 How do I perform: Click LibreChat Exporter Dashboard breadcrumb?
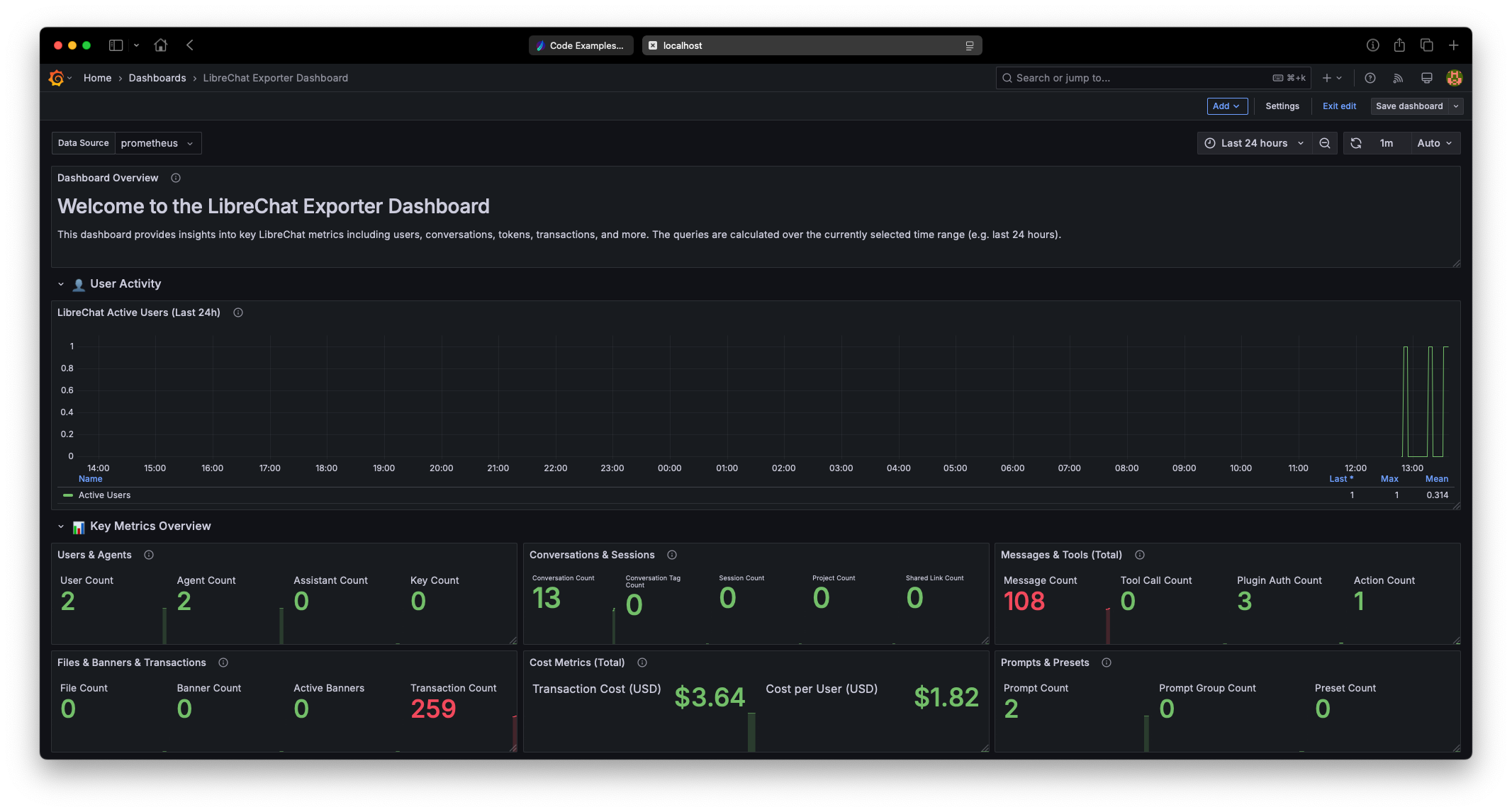point(276,78)
